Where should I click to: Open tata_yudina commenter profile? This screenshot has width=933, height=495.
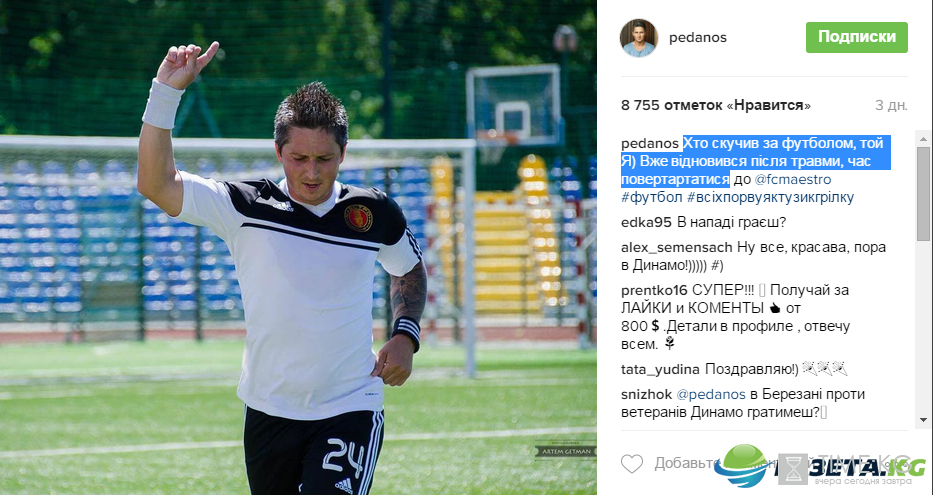[x=660, y=369]
